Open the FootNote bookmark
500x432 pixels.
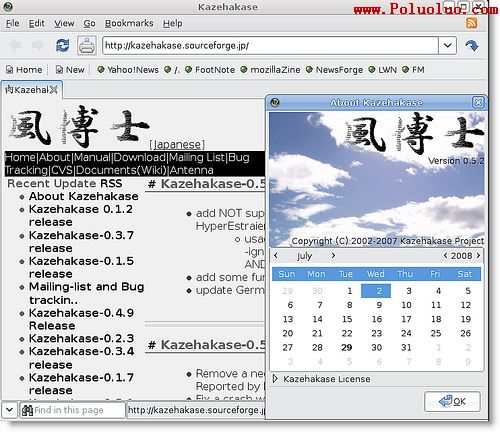(210, 70)
